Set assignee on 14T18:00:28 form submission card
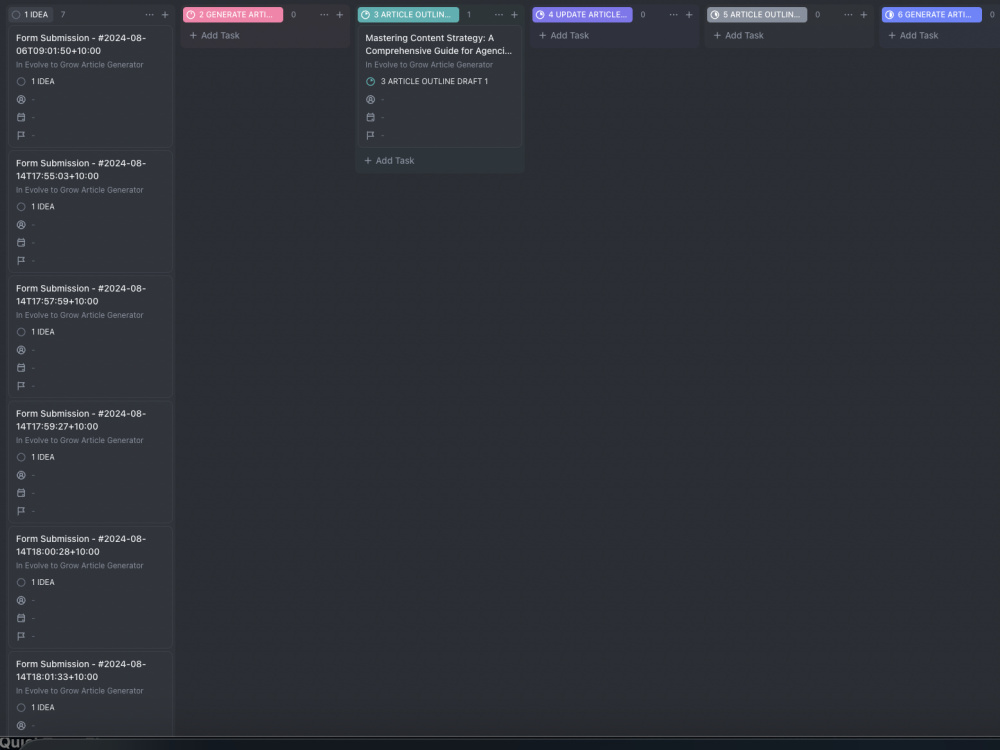Image resolution: width=1000 pixels, height=750 pixels. [x=21, y=600]
